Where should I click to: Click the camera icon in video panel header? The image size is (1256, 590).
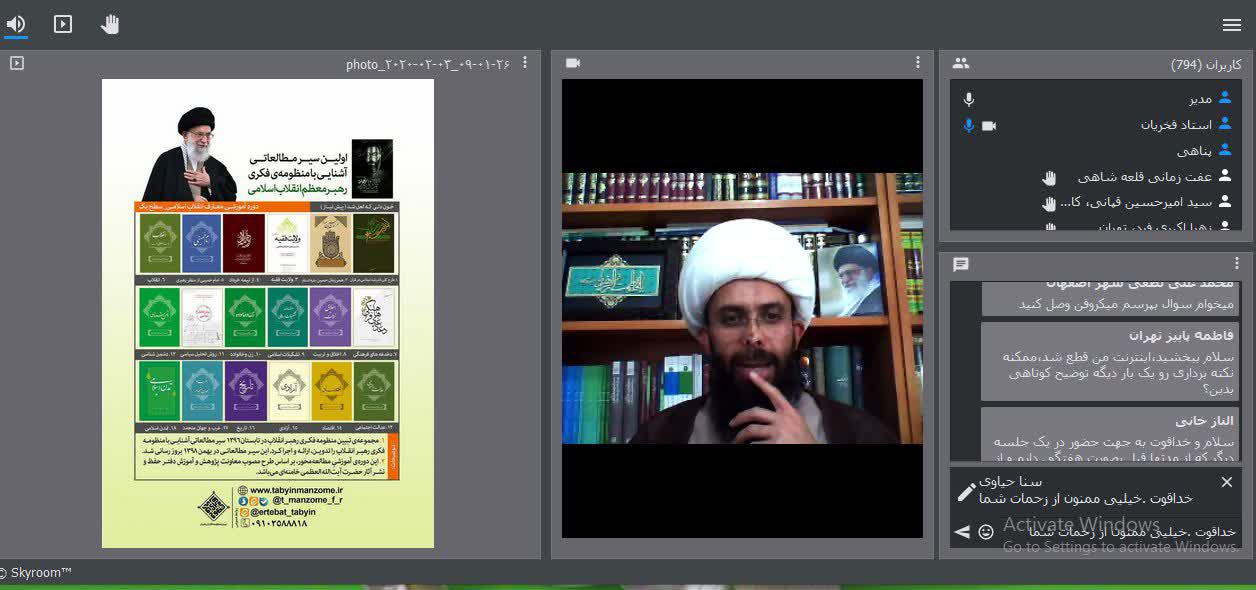573,63
